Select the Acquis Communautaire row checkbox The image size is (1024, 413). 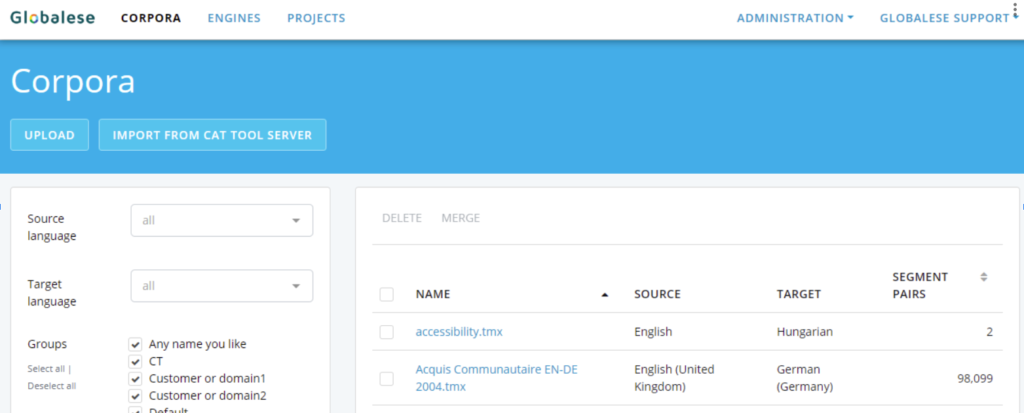pos(387,378)
